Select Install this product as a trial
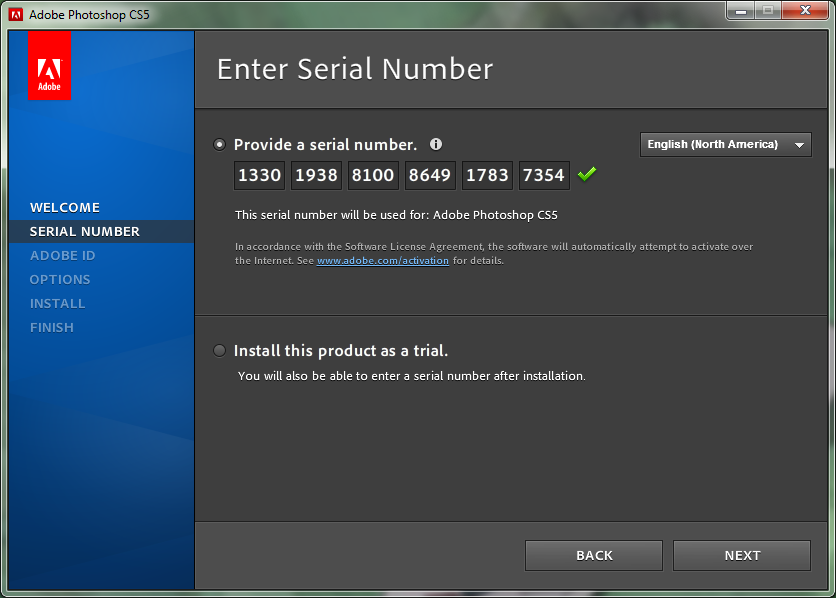836x598 pixels. point(219,350)
